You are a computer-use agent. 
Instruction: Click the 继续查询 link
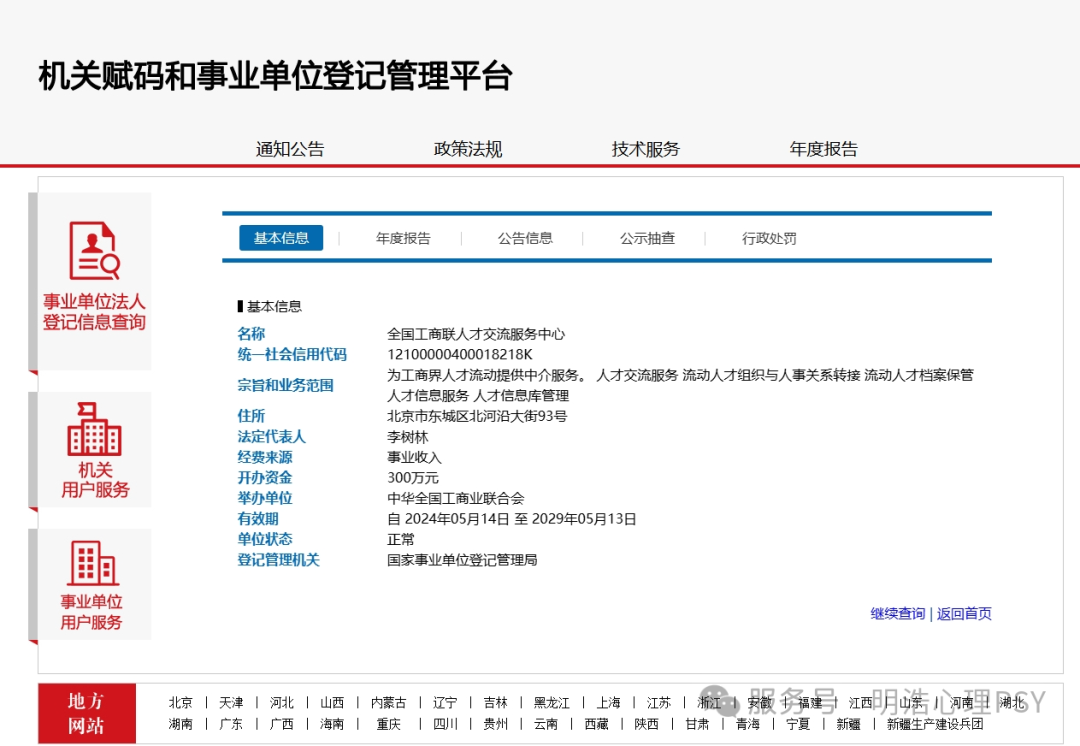point(897,614)
